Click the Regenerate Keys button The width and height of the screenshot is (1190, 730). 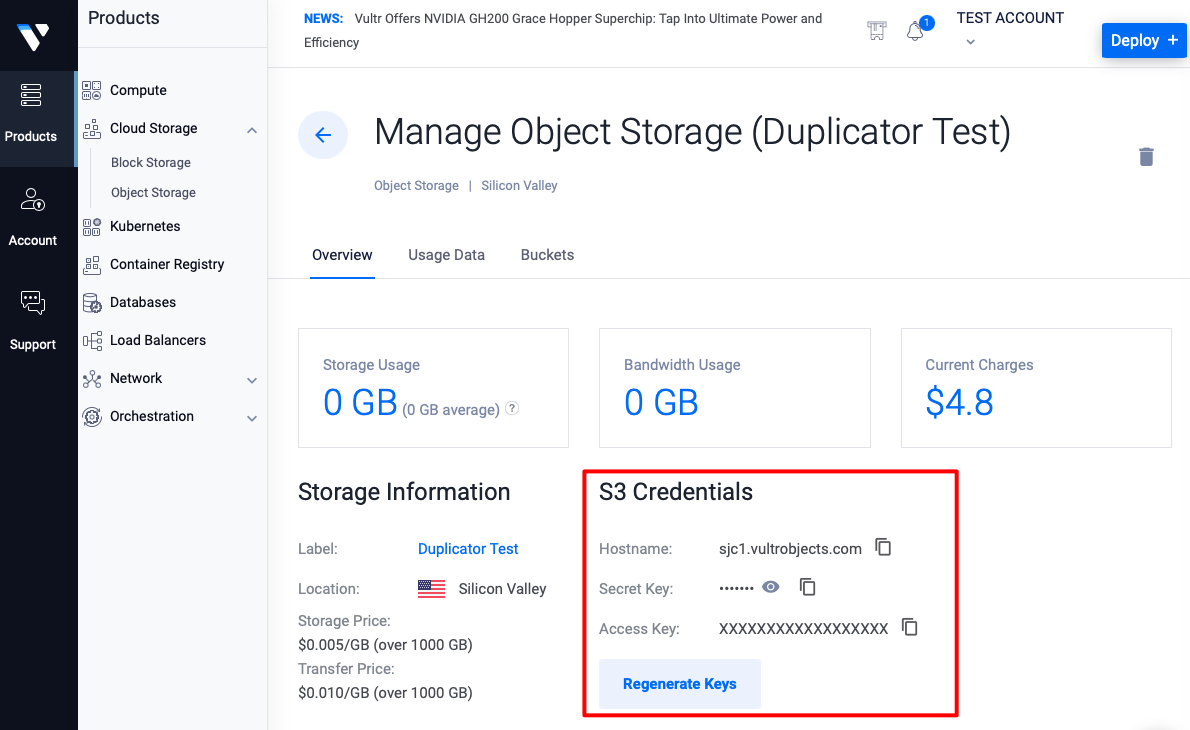tap(679, 684)
